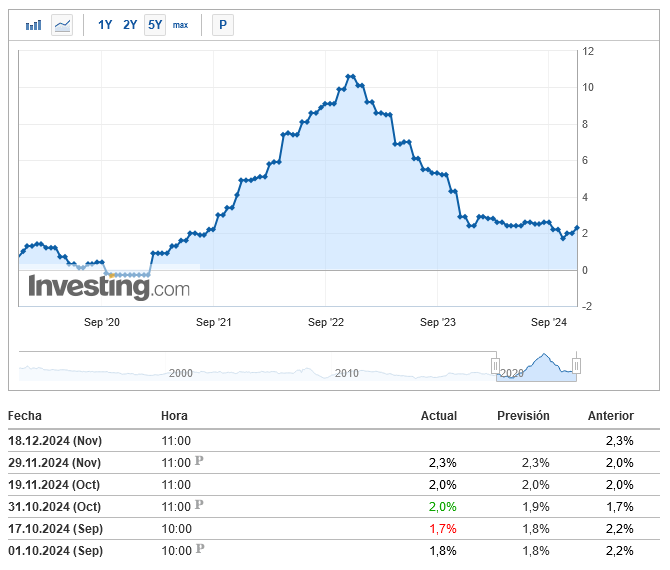Image resolution: width=670 pixels, height=570 pixels.
Task: Click actual 2,3% in 29.11.2024 row
Action: pyautogui.click(x=443, y=463)
